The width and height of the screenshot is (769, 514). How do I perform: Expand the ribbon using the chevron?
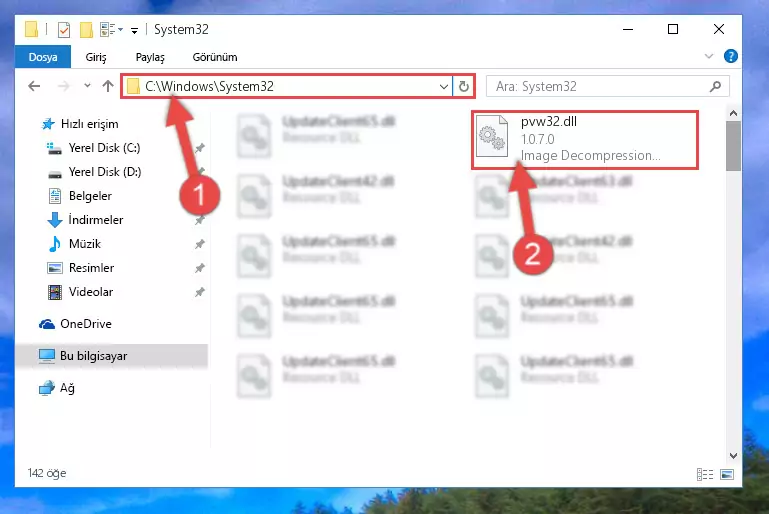point(709,56)
